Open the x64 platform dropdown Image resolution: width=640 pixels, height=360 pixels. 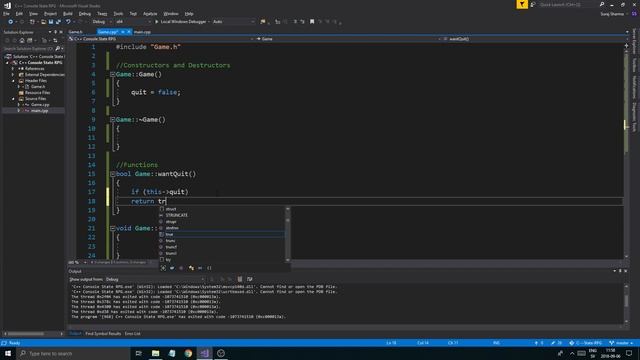pyautogui.click(x=133, y=22)
